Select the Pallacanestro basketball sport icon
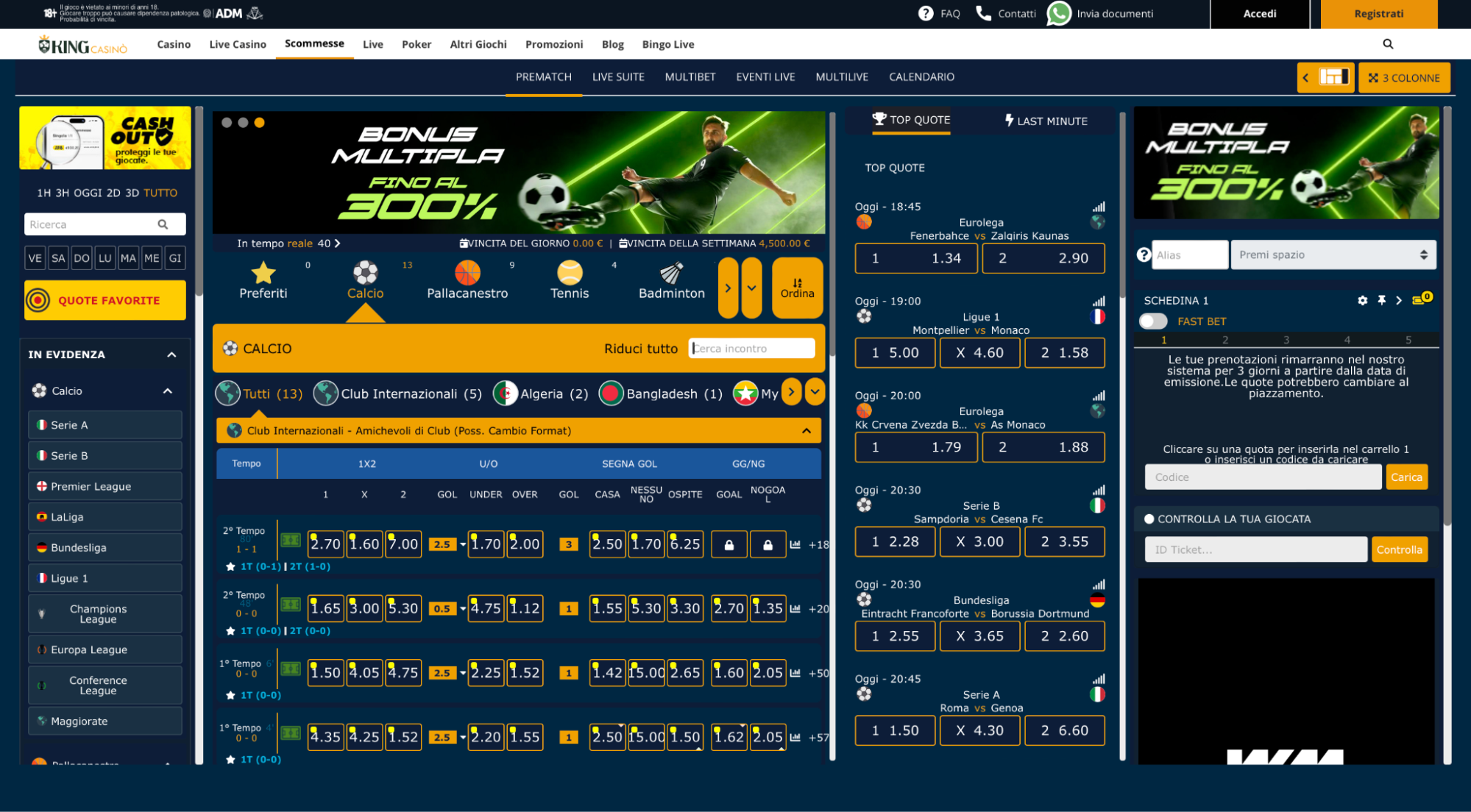1471x812 pixels. pyautogui.click(x=467, y=274)
